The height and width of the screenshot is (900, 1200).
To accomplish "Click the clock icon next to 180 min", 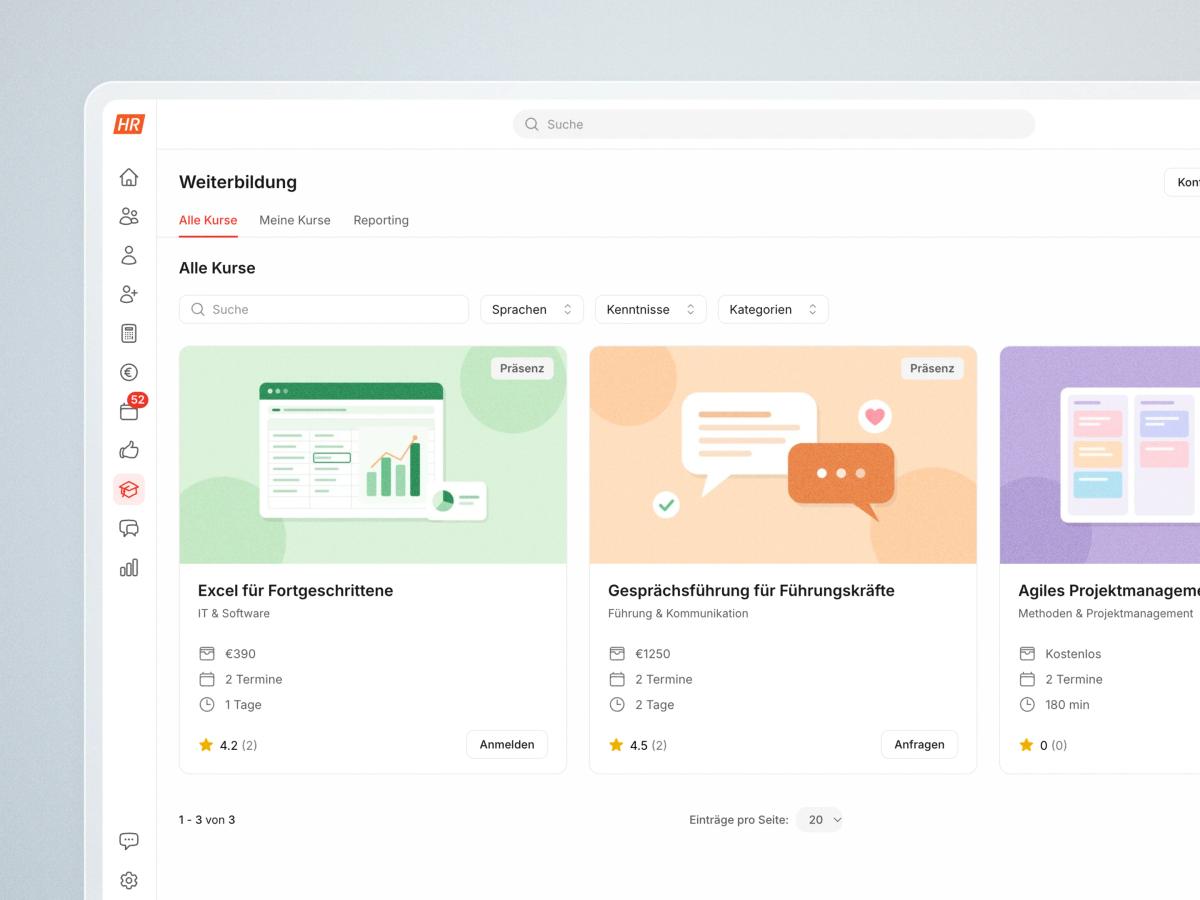I will tap(1027, 704).
